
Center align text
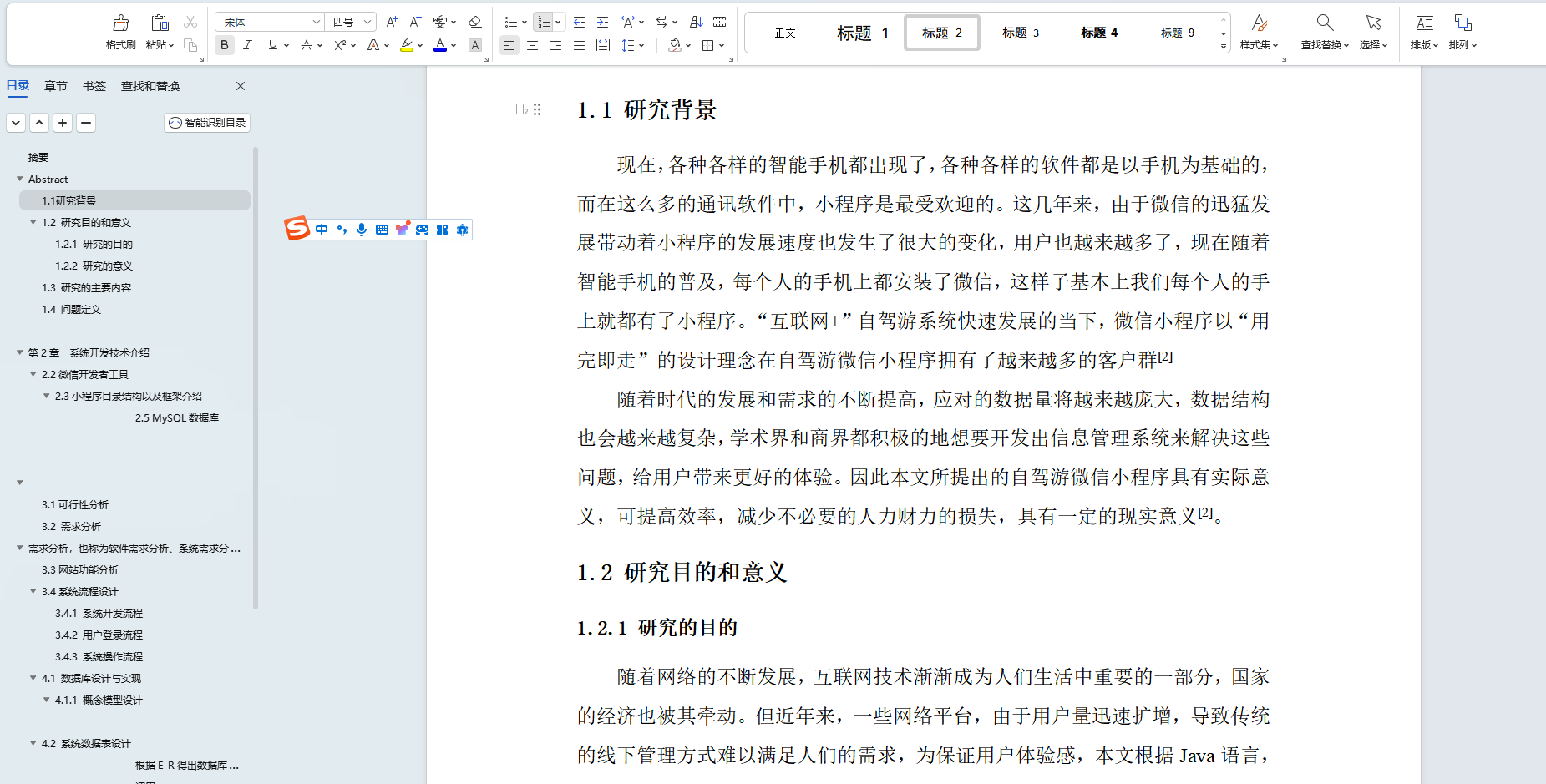[532, 45]
